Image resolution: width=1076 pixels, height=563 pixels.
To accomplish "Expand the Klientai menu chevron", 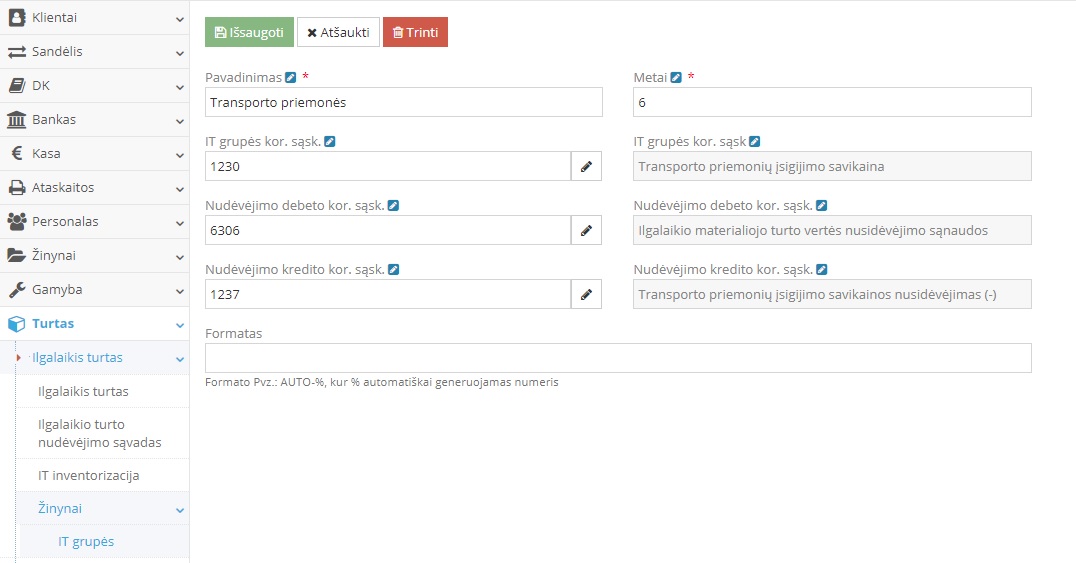I will coord(179,18).
